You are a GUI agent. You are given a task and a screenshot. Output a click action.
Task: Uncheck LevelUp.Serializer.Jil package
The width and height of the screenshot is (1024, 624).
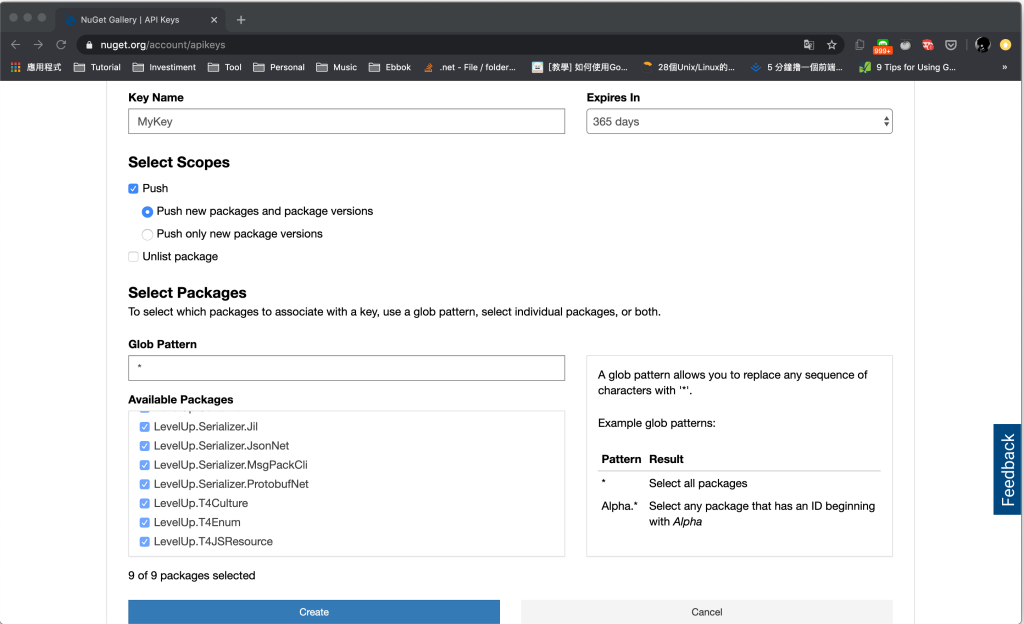tap(144, 427)
